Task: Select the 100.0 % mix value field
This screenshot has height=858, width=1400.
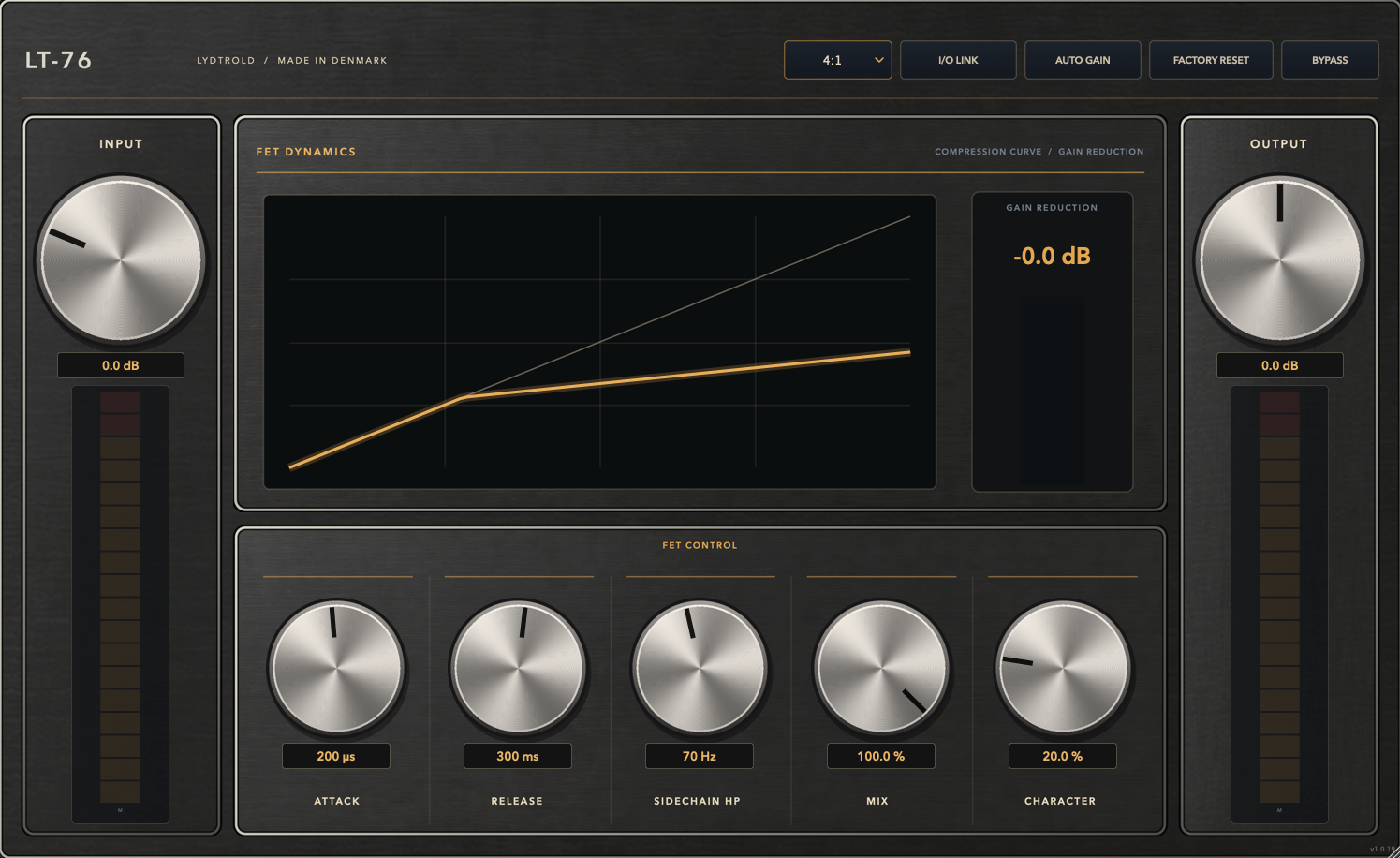Action: (881, 756)
